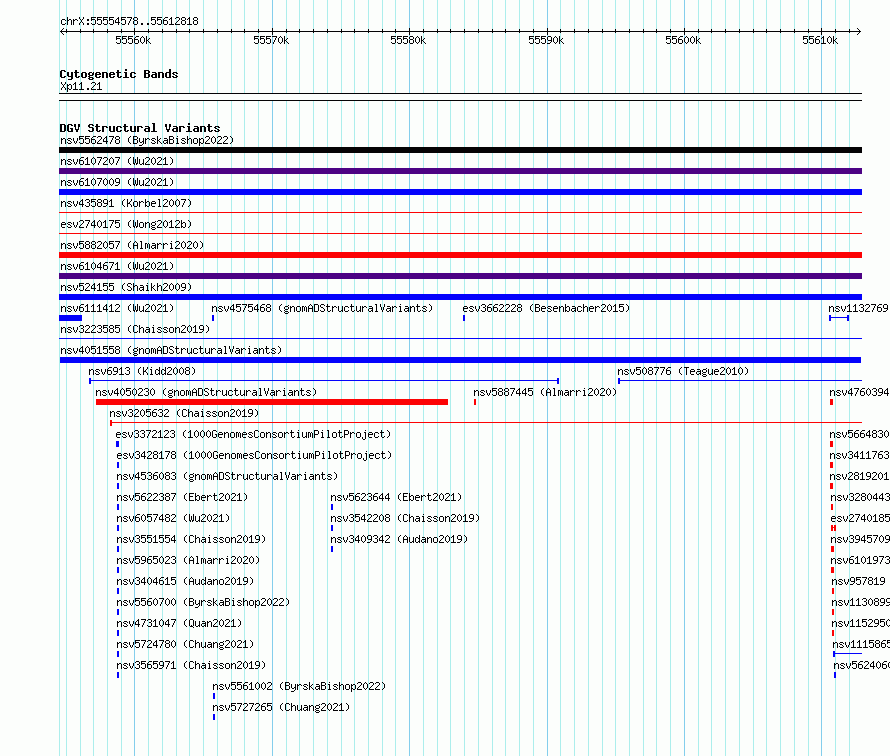
Task: Click the thick blue nsv524155 bar
Action: click(x=460, y=297)
